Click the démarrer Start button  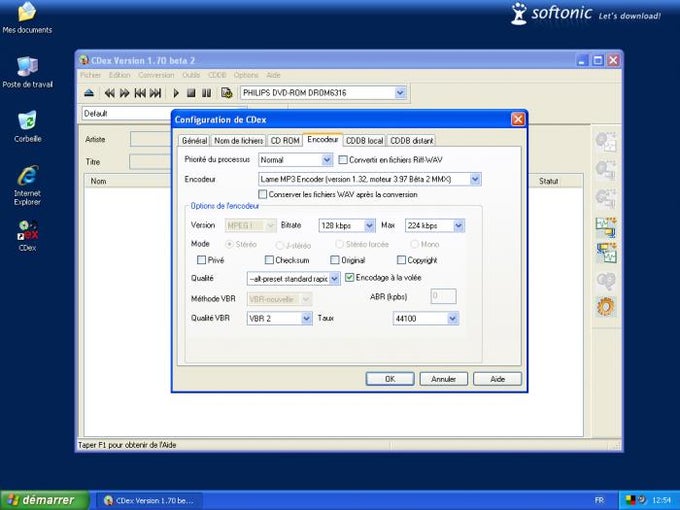[x=38, y=499]
